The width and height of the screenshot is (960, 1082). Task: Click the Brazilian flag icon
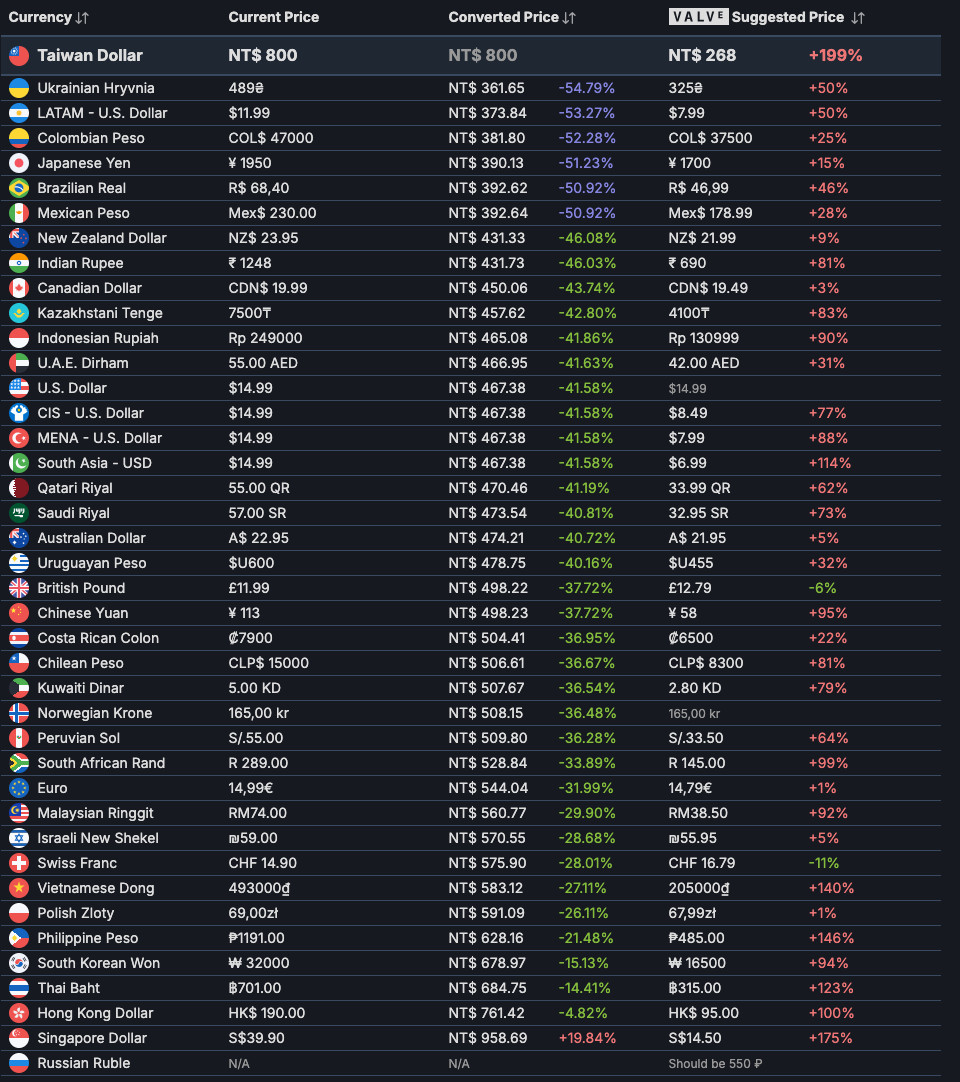19,188
